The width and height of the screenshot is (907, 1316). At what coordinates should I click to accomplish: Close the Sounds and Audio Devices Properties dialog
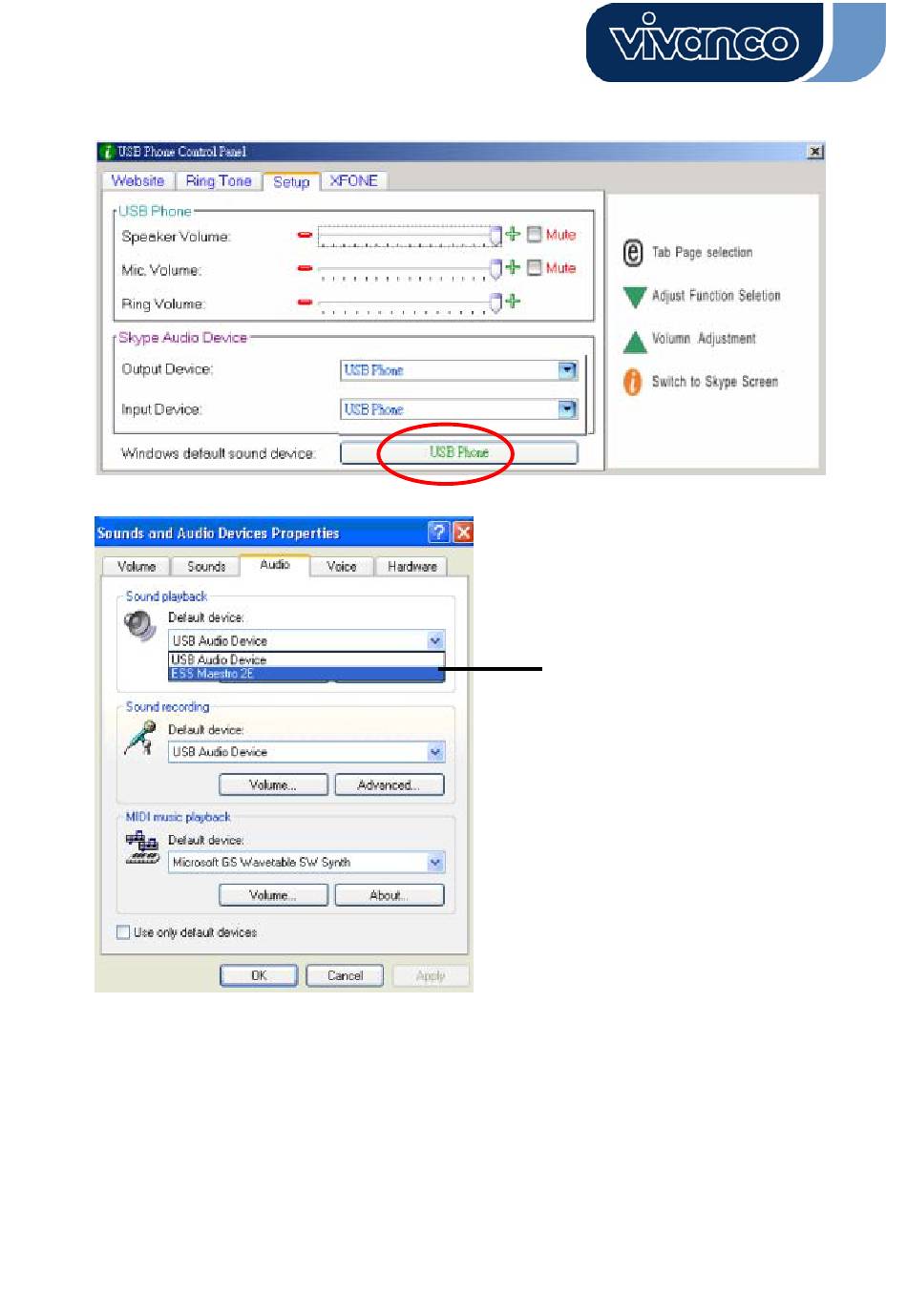pyautogui.click(x=463, y=533)
